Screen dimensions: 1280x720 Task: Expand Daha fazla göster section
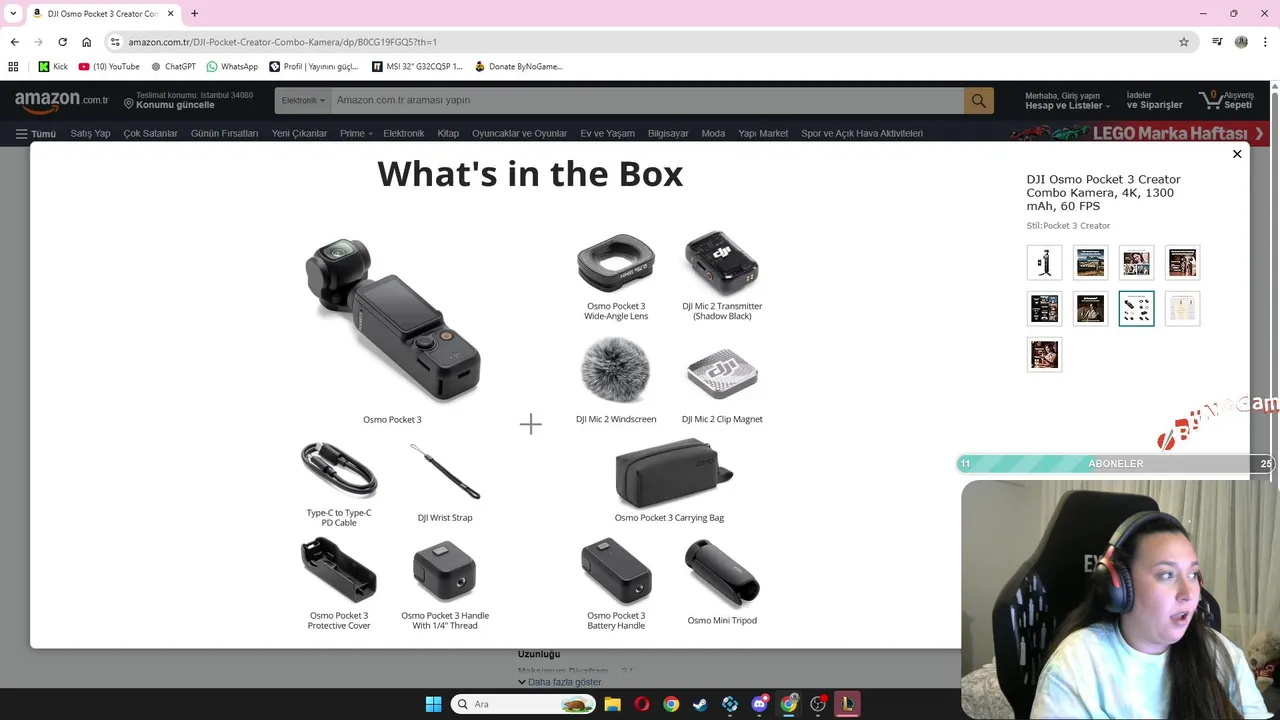[559, 682]
